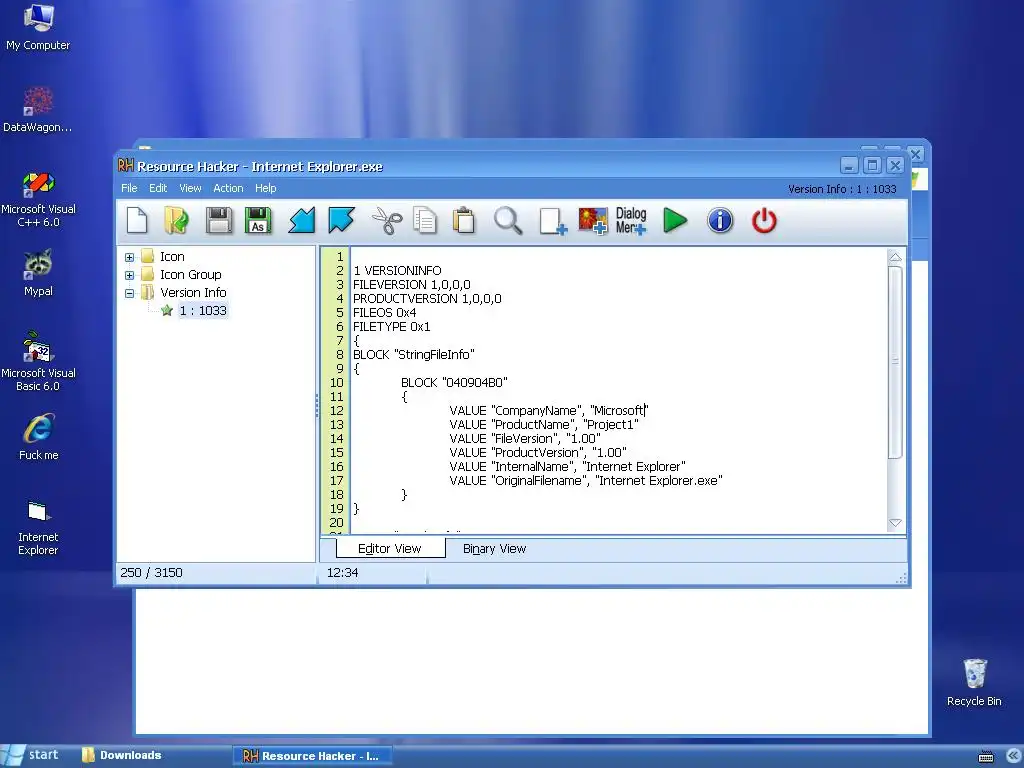The image size is (1024, 768).
Task: Select the Microsoft Visual Basic 6.0 icon
Action: click(38, 363)
